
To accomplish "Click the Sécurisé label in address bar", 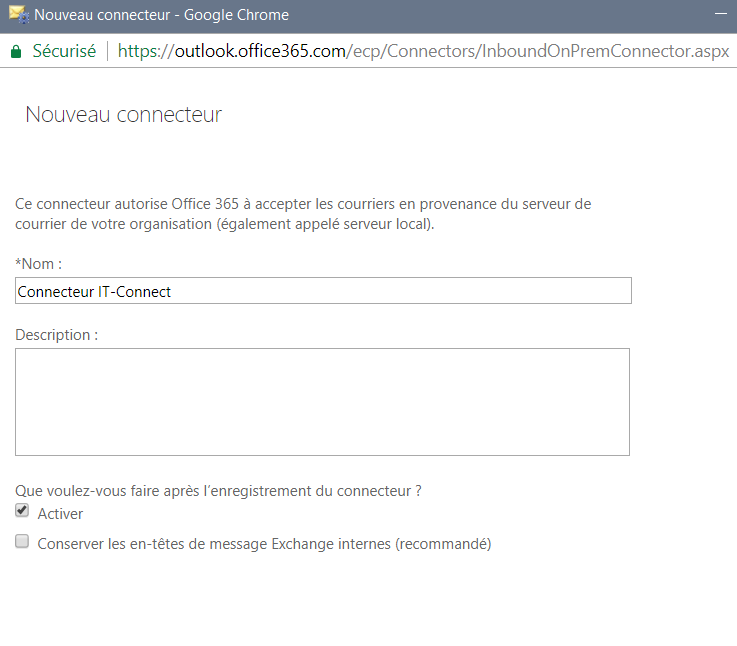I will pos(64,51).
